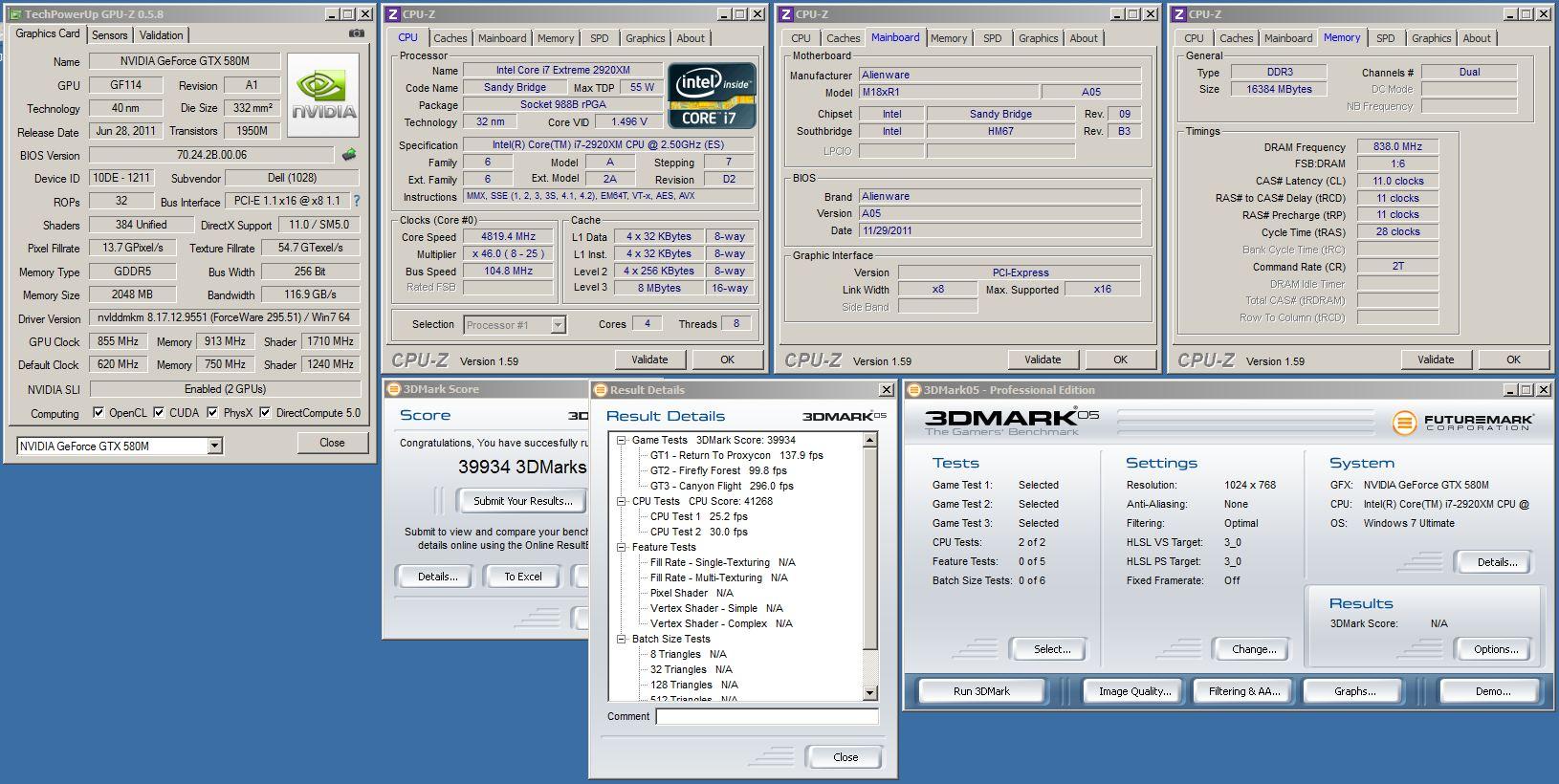This screenshot has width=1559, height=784.
Task: Switch to the Sensors tab in GPU-Z
Action: tap(110, 35)
